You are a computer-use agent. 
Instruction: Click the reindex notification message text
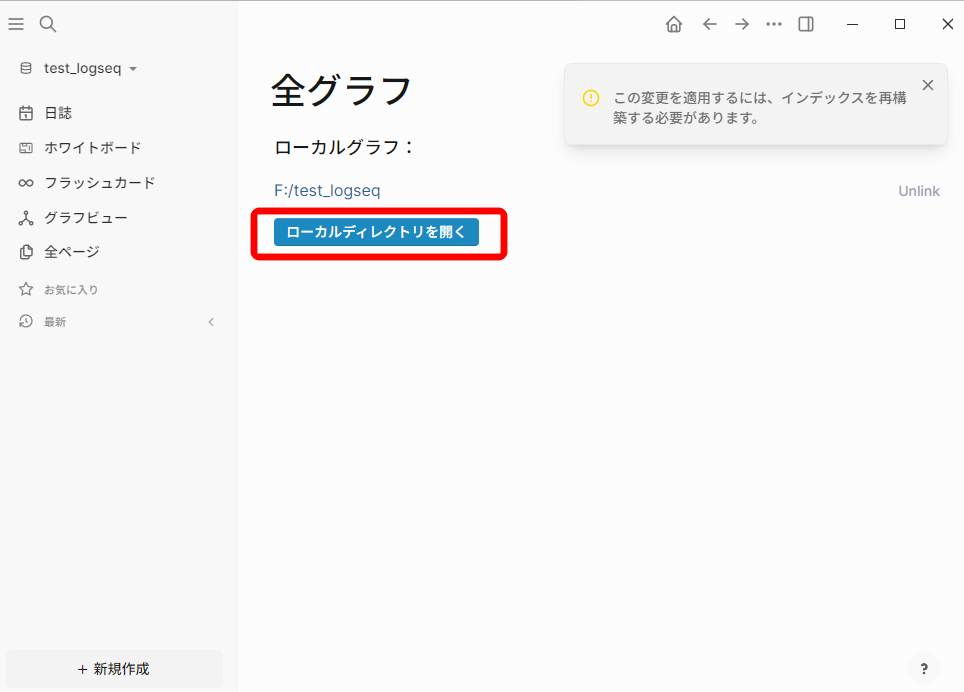[x=760, y=108]
